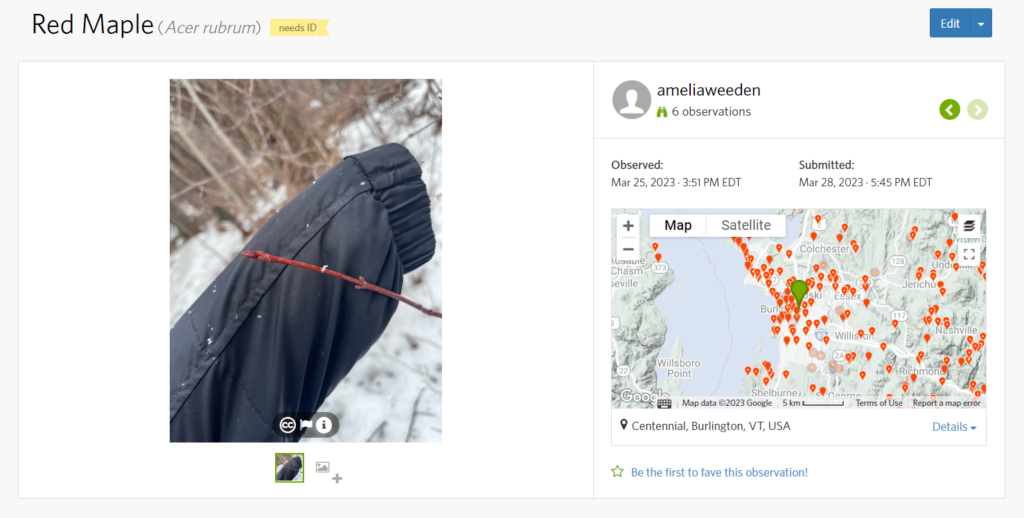Click the add photo icon below image
The height and width of the screenshot is (518, 1024).
[x=328, y=471]
